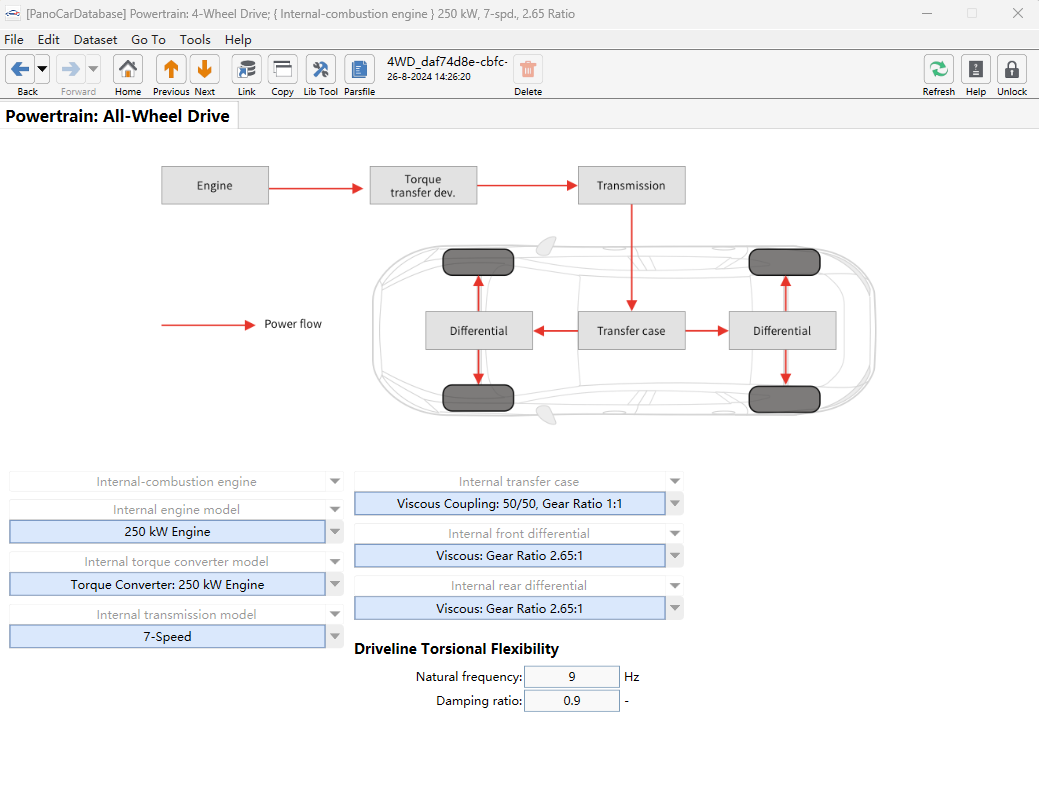Expand the Internal front differential dropdown
The width and height of the screenshot is (1039, 807).
(x=675, y=533)
